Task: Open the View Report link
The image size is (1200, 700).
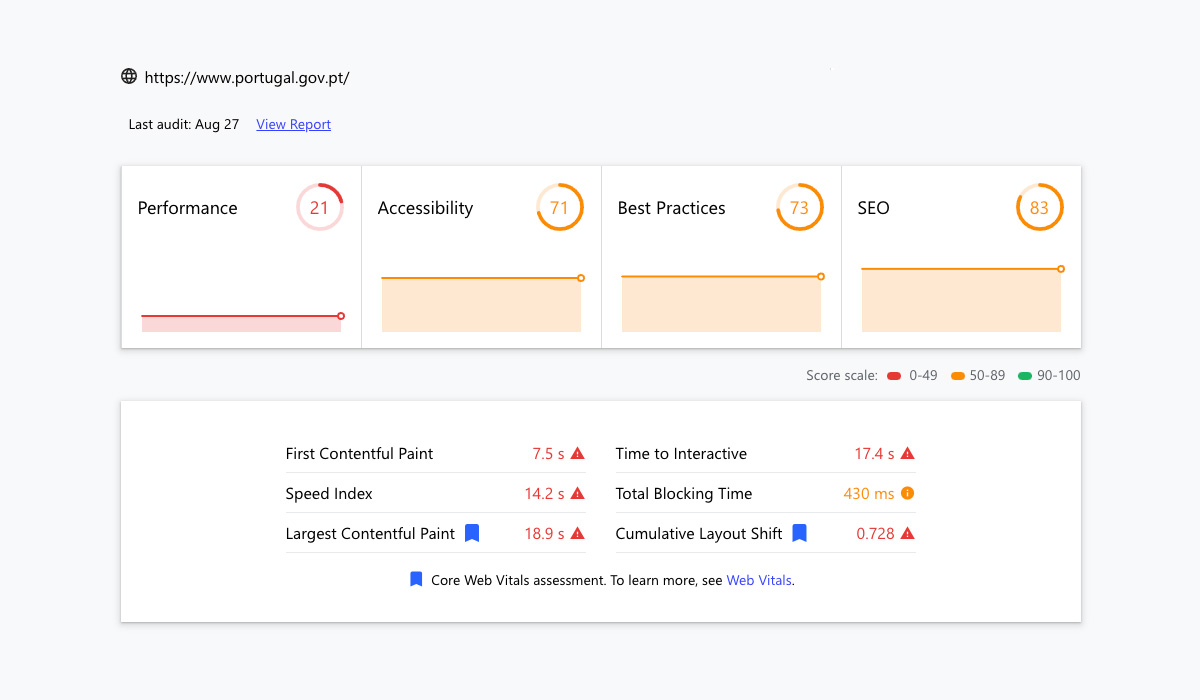Action: (293, 125)
